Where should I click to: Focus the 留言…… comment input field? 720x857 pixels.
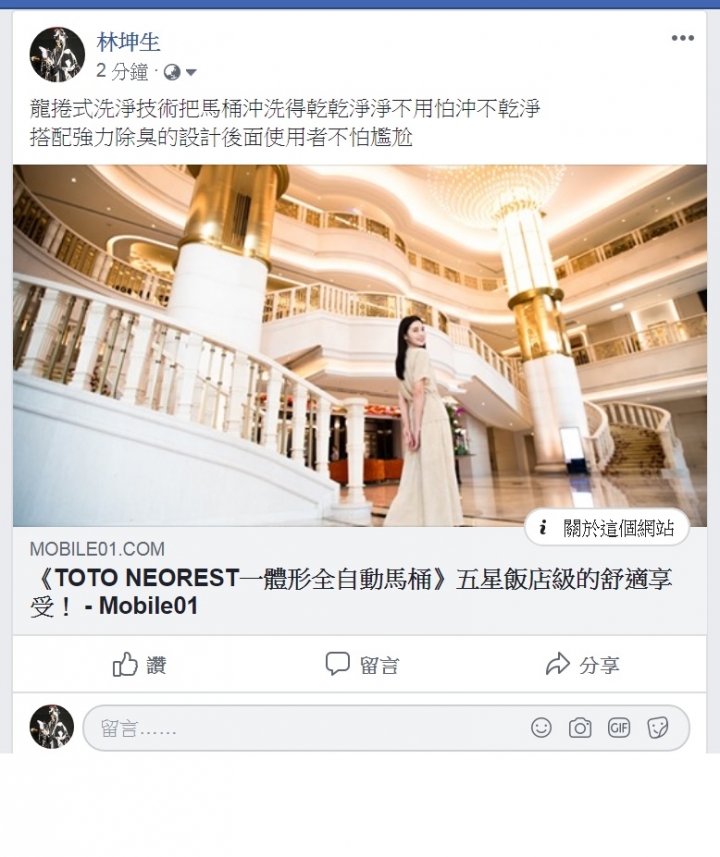pos(386,728)
